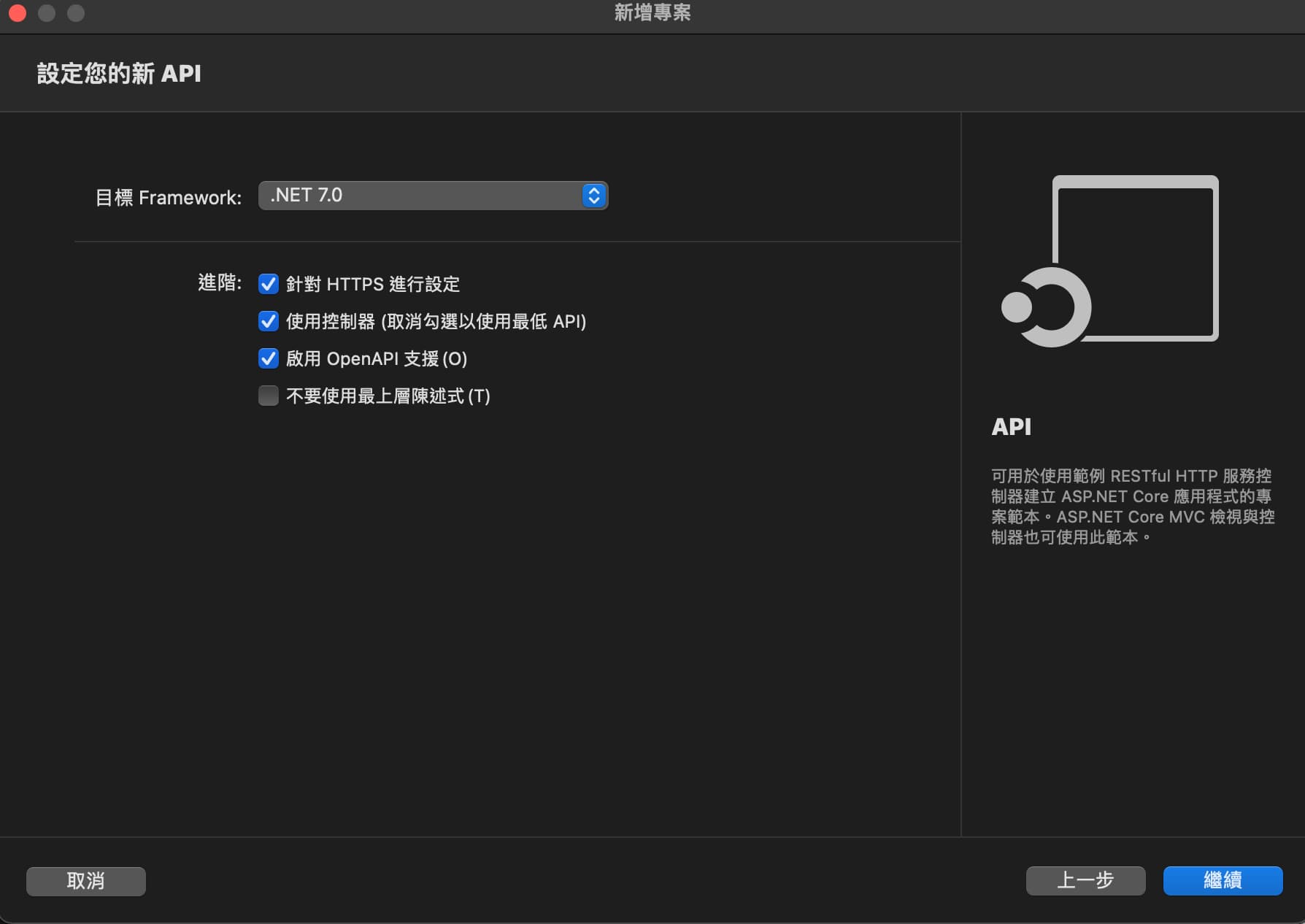Screen dimensions: 1305x924
Task: Uncheck the 針對 HTTPS 進行設定 checkbox
Action: point(269,284)
